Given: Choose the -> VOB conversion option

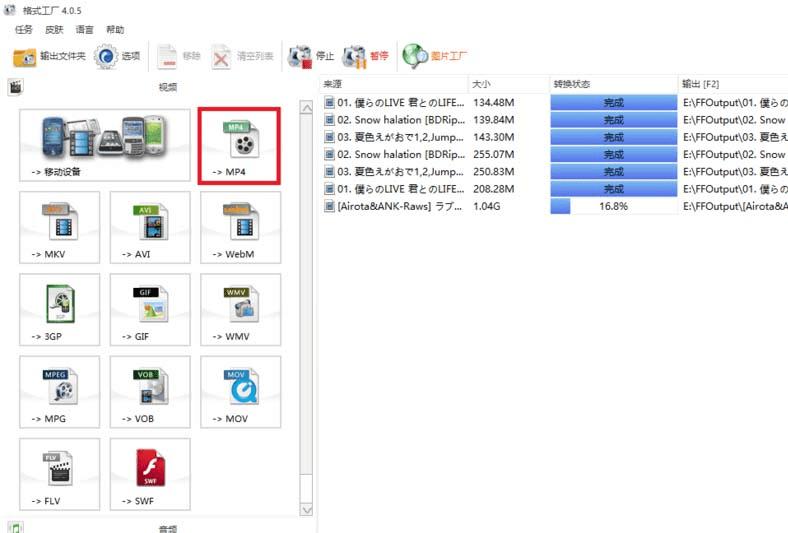Looking at the screenshot, I should (150, 392).
